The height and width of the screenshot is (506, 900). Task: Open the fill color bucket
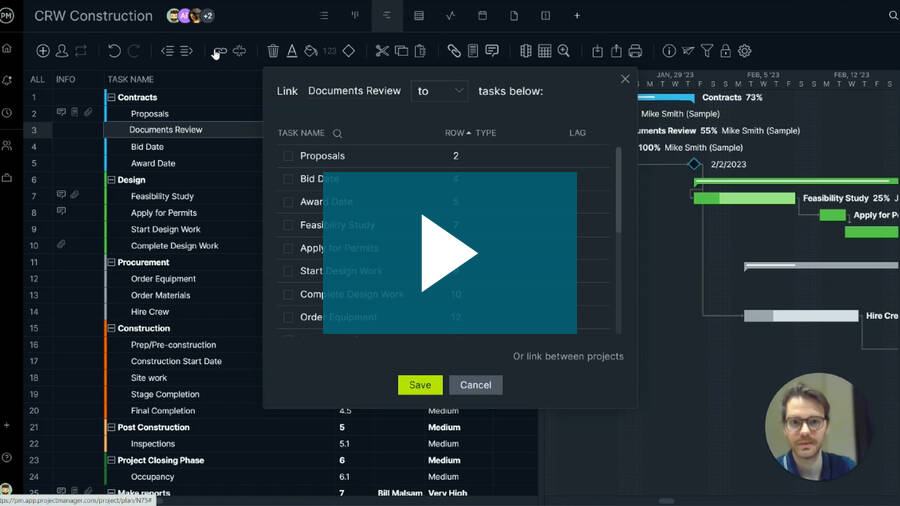(x=311, y=51)
